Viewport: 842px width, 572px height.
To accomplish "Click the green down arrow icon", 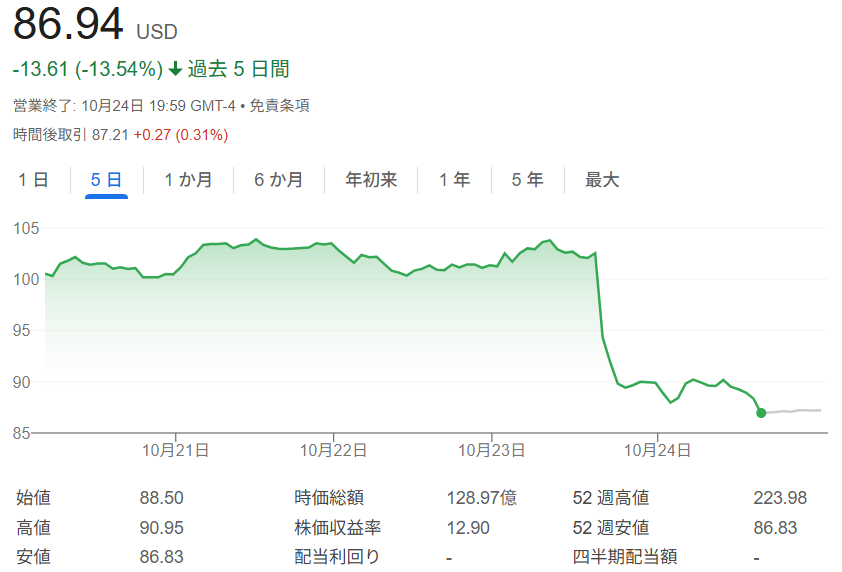I will point(176,70).
